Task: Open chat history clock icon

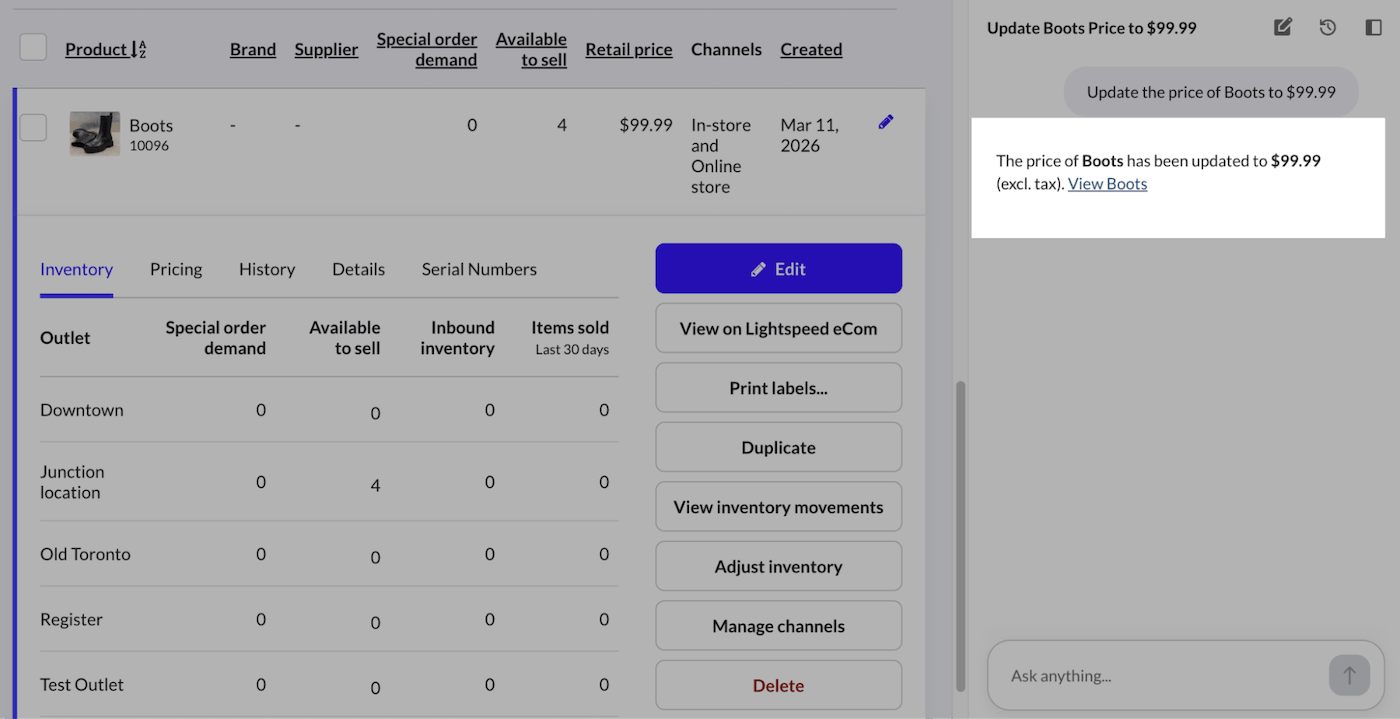Action: pyautogui.click(x=1328, y=28)
